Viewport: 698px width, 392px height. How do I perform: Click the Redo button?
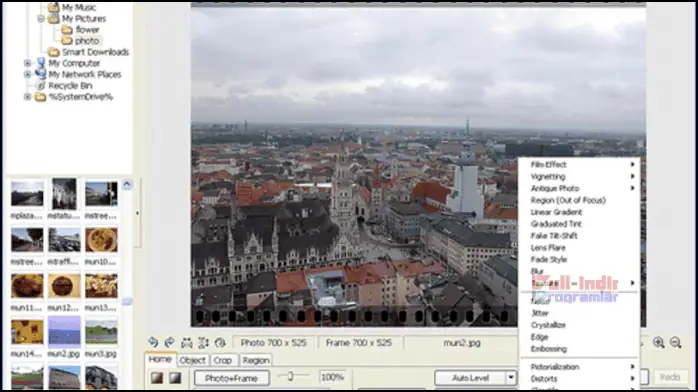coord(670,377)
